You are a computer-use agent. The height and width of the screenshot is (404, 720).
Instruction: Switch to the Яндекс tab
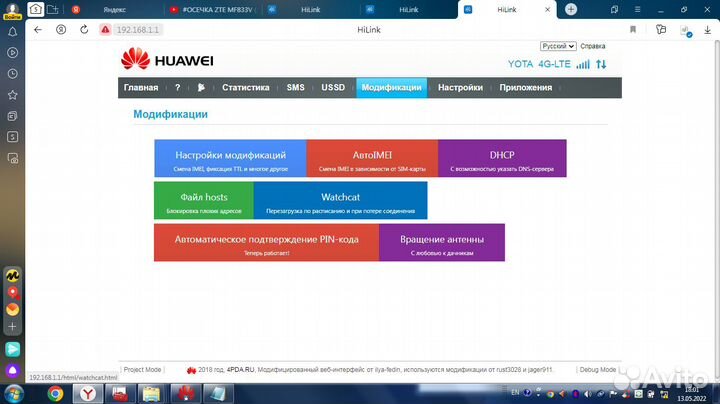coord(114,10)
